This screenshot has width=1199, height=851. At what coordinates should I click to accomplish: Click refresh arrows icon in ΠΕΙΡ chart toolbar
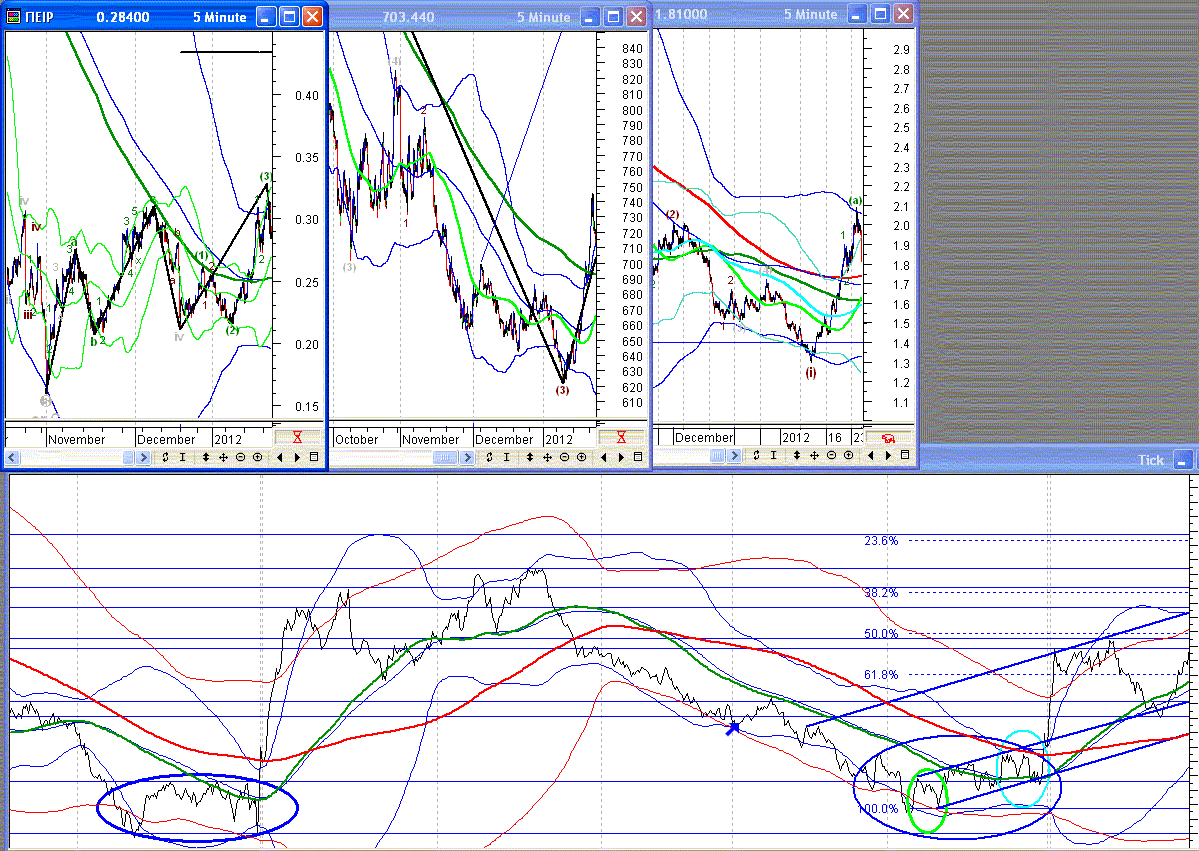[x=165, y=457]
